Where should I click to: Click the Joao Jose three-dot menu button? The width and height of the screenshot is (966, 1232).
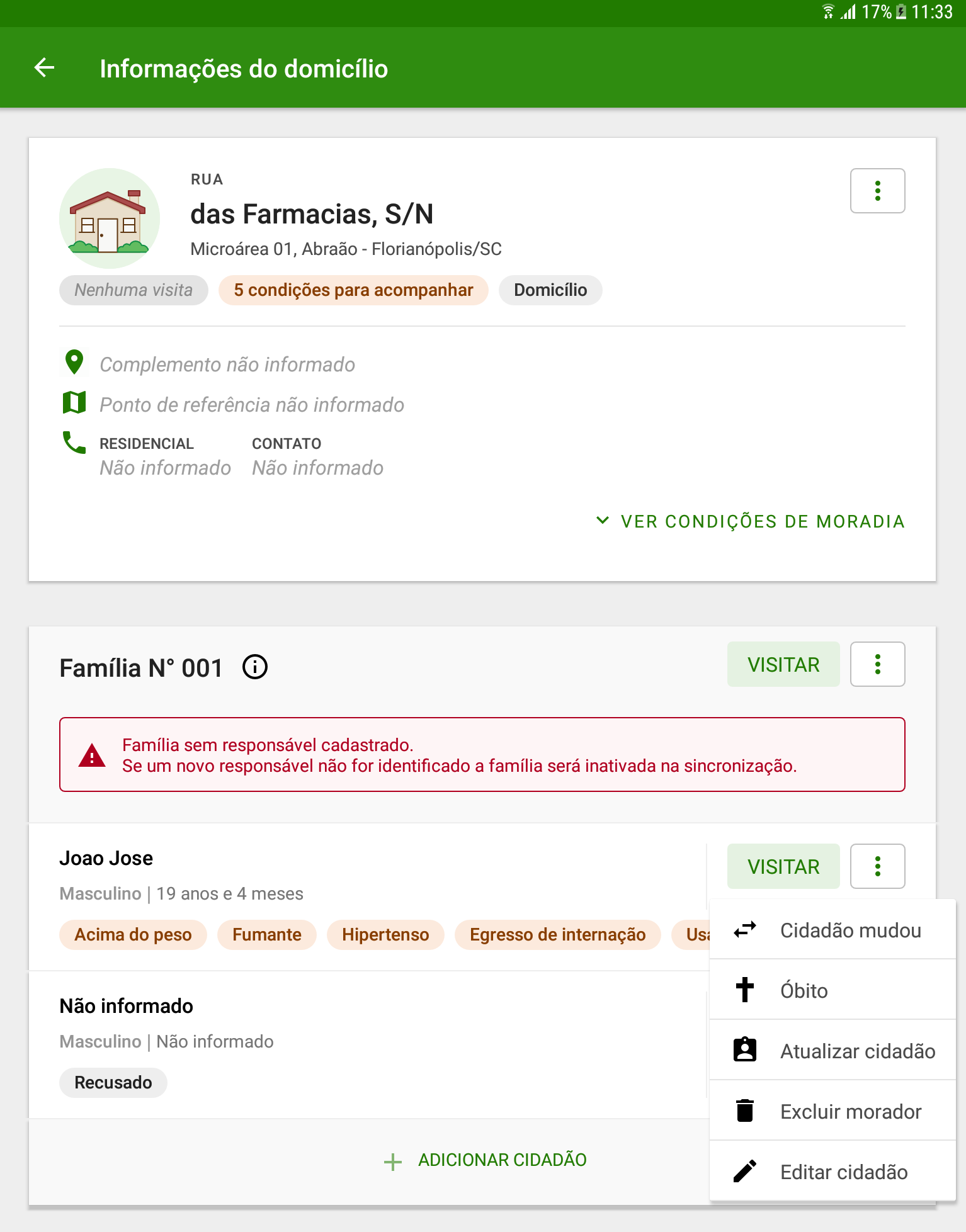(x=877, y=866)
